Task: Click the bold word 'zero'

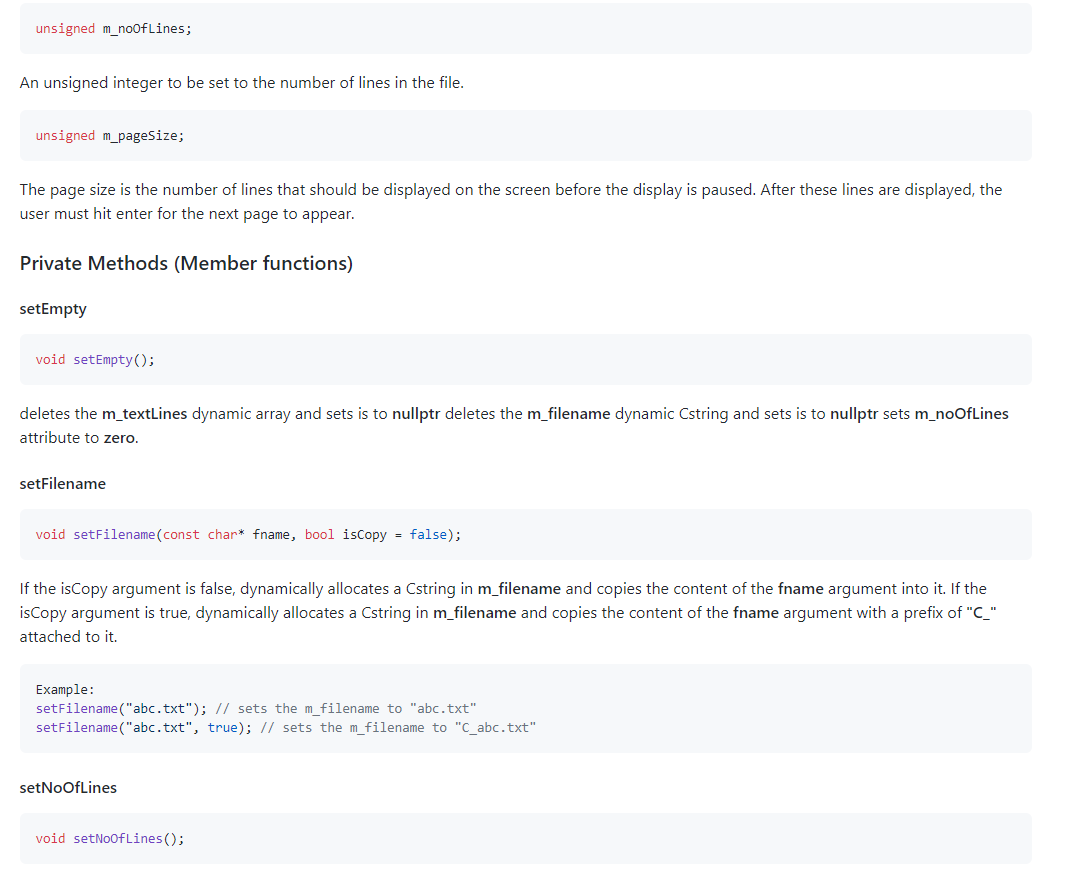Action: (x=119, y=438)
